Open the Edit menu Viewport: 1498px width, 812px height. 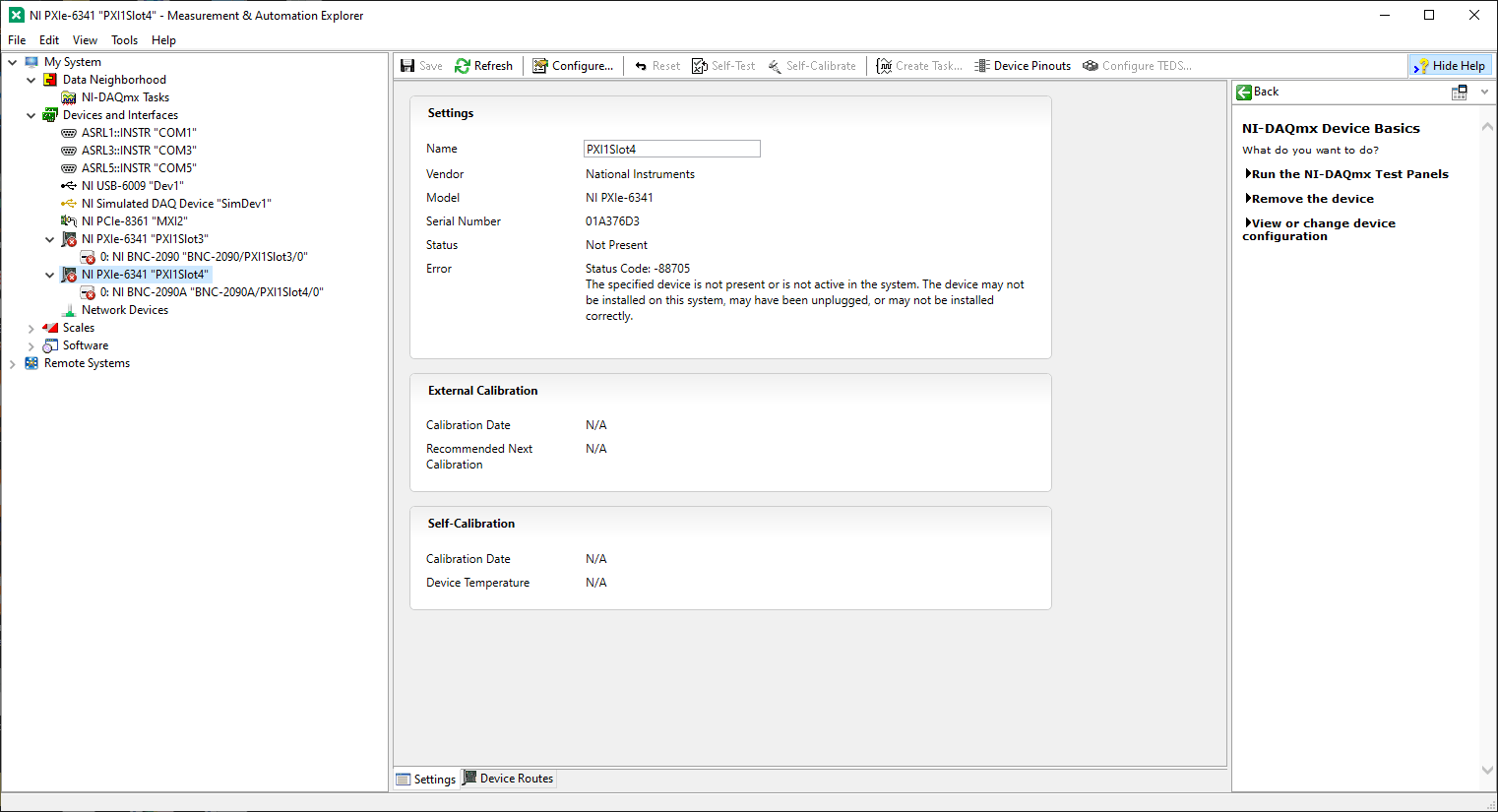49,40
